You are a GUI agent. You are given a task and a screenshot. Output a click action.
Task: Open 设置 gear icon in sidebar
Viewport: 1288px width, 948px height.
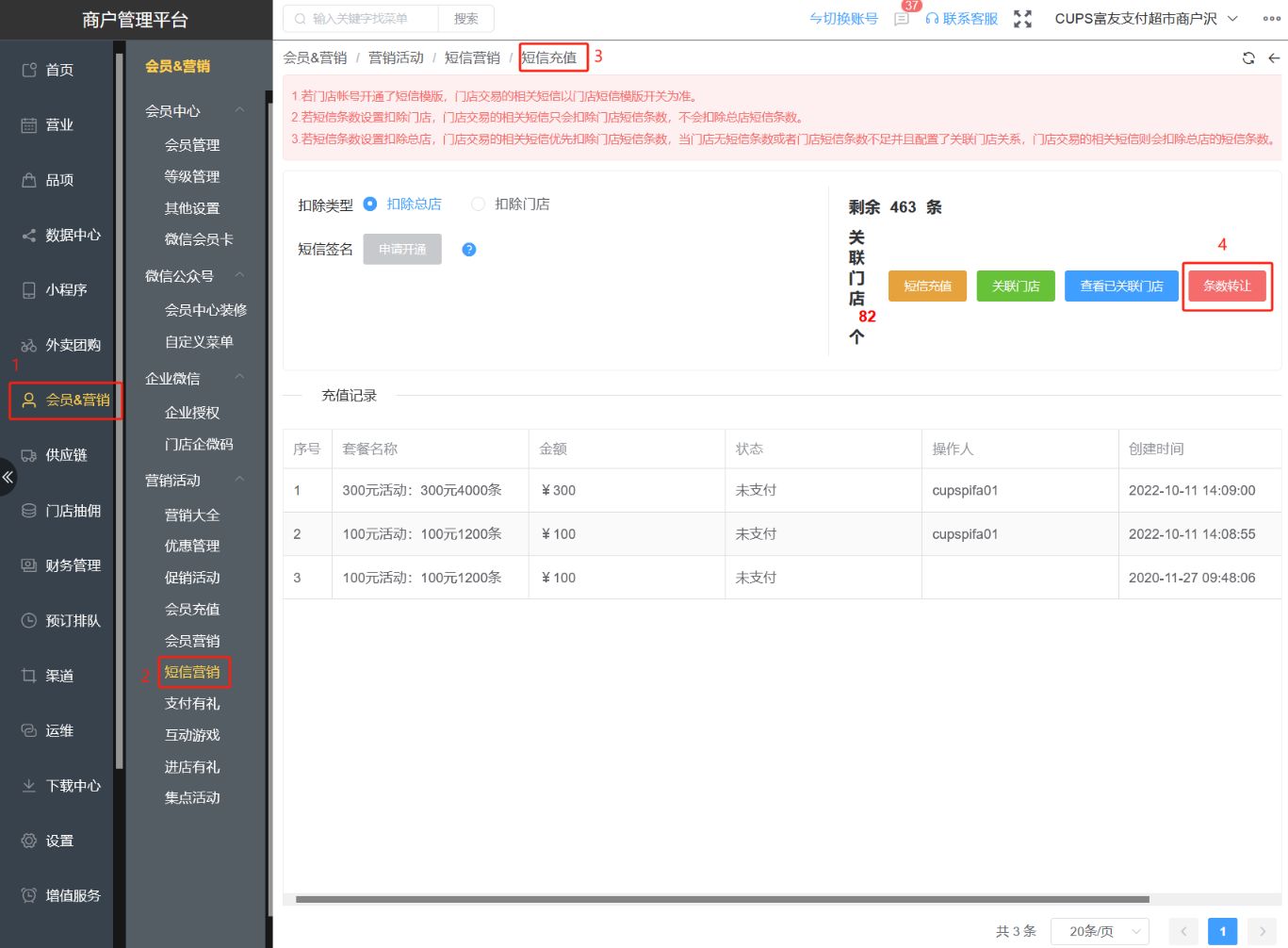pos(29,841)
